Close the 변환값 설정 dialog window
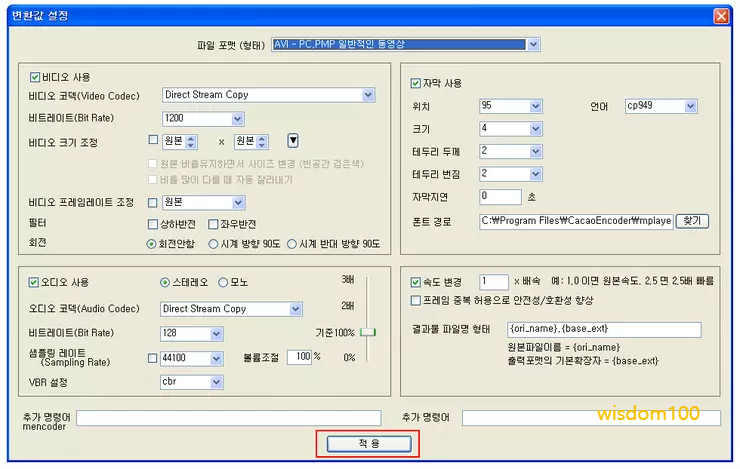The image size is (740, 469). 720,16
